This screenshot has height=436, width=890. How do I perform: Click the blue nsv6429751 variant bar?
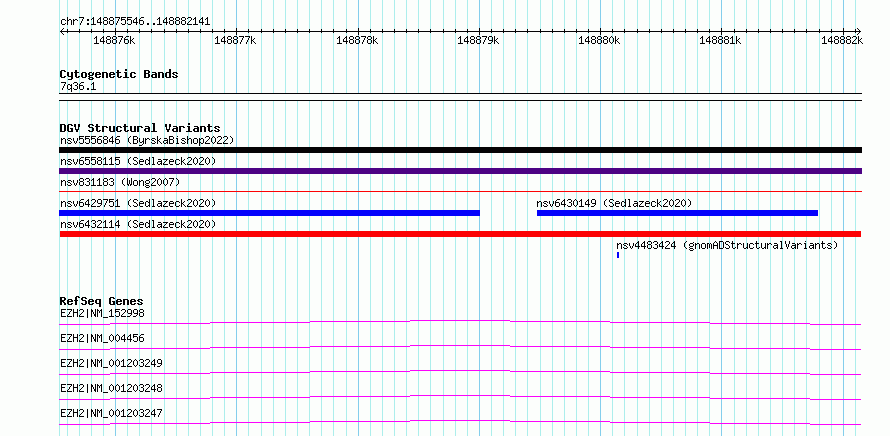click(x=270, y=213)
